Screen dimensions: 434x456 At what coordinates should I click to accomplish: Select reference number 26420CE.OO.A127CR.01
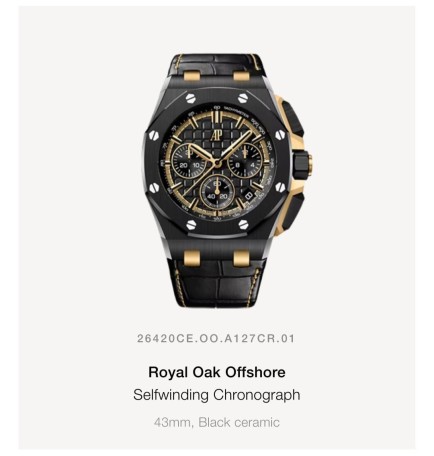click(x=216, y=338)
